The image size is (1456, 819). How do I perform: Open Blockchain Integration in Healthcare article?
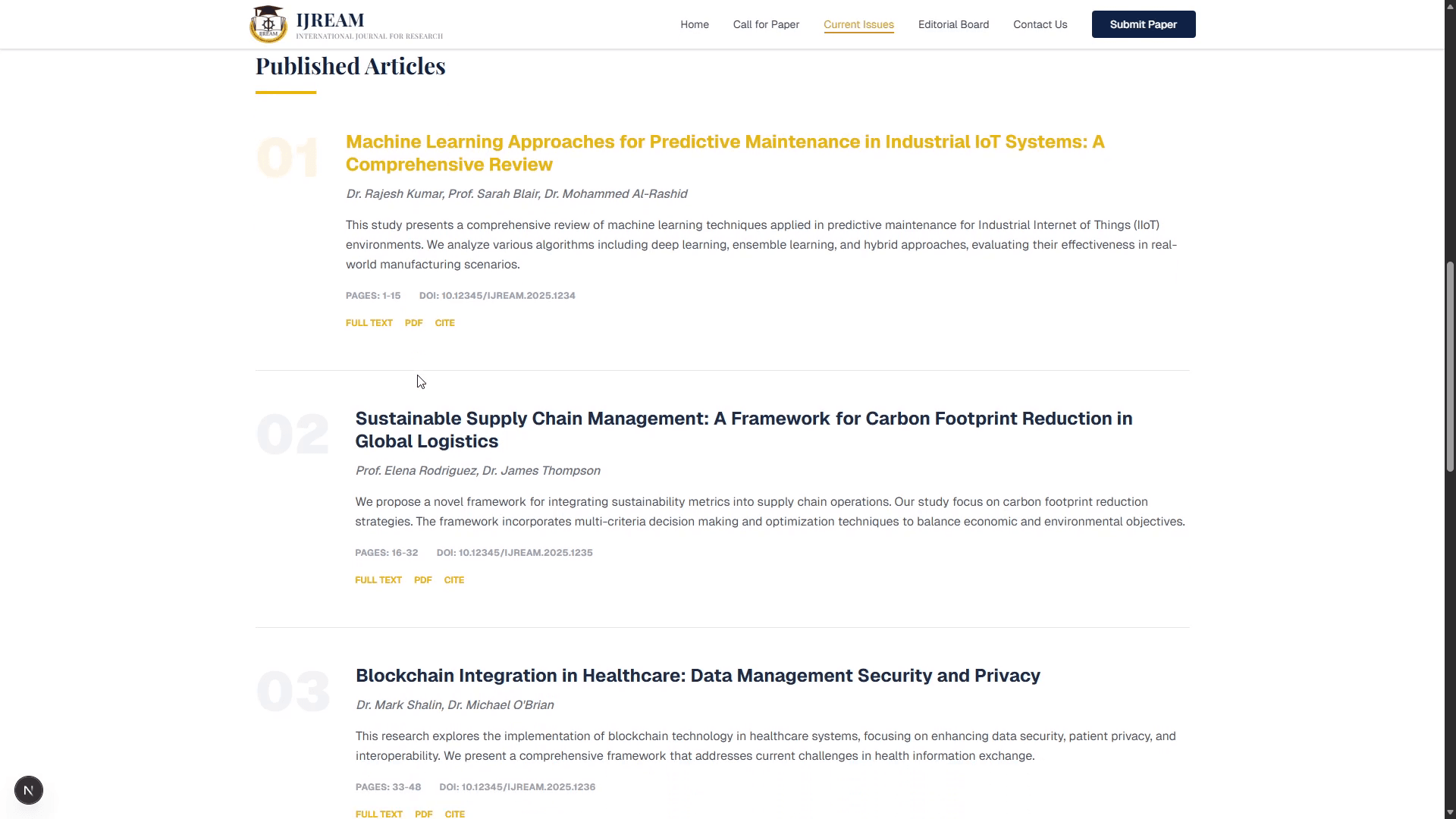click(698, 676)
